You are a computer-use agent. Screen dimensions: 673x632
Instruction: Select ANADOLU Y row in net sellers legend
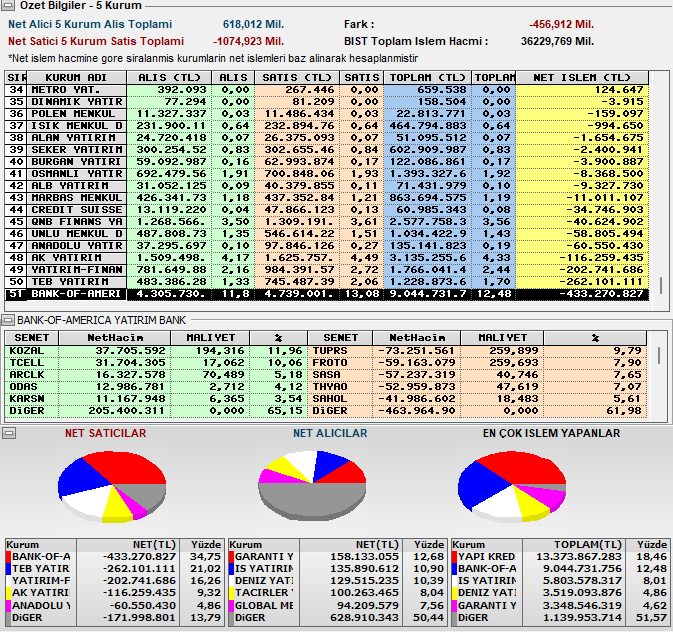(115, 606)
